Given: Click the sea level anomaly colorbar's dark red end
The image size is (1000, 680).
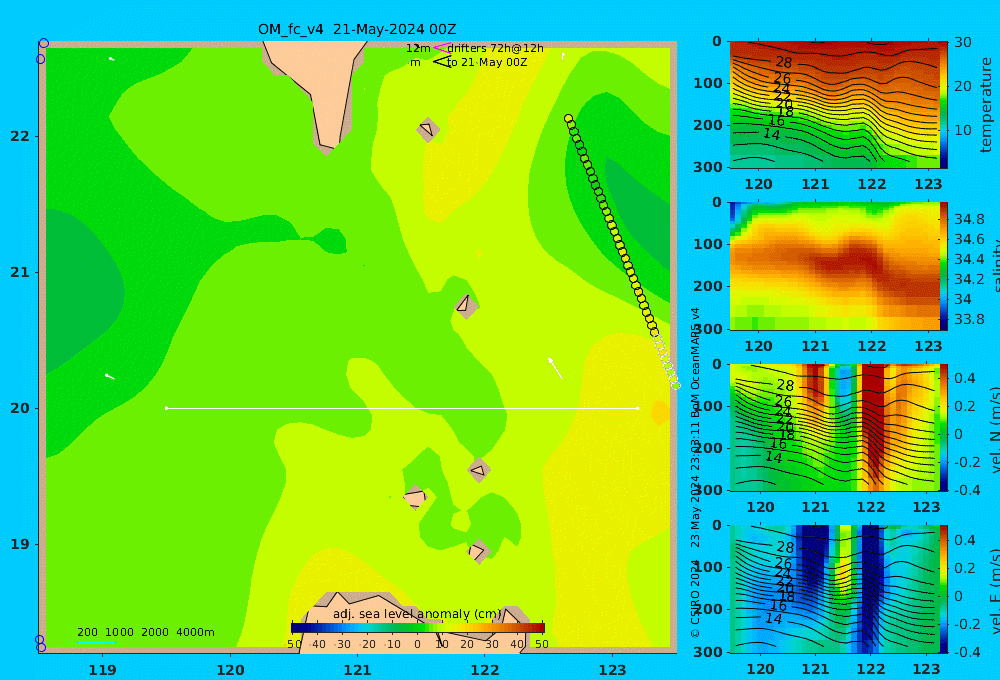Looking at the screenshot, I should (x=539, y=627).
